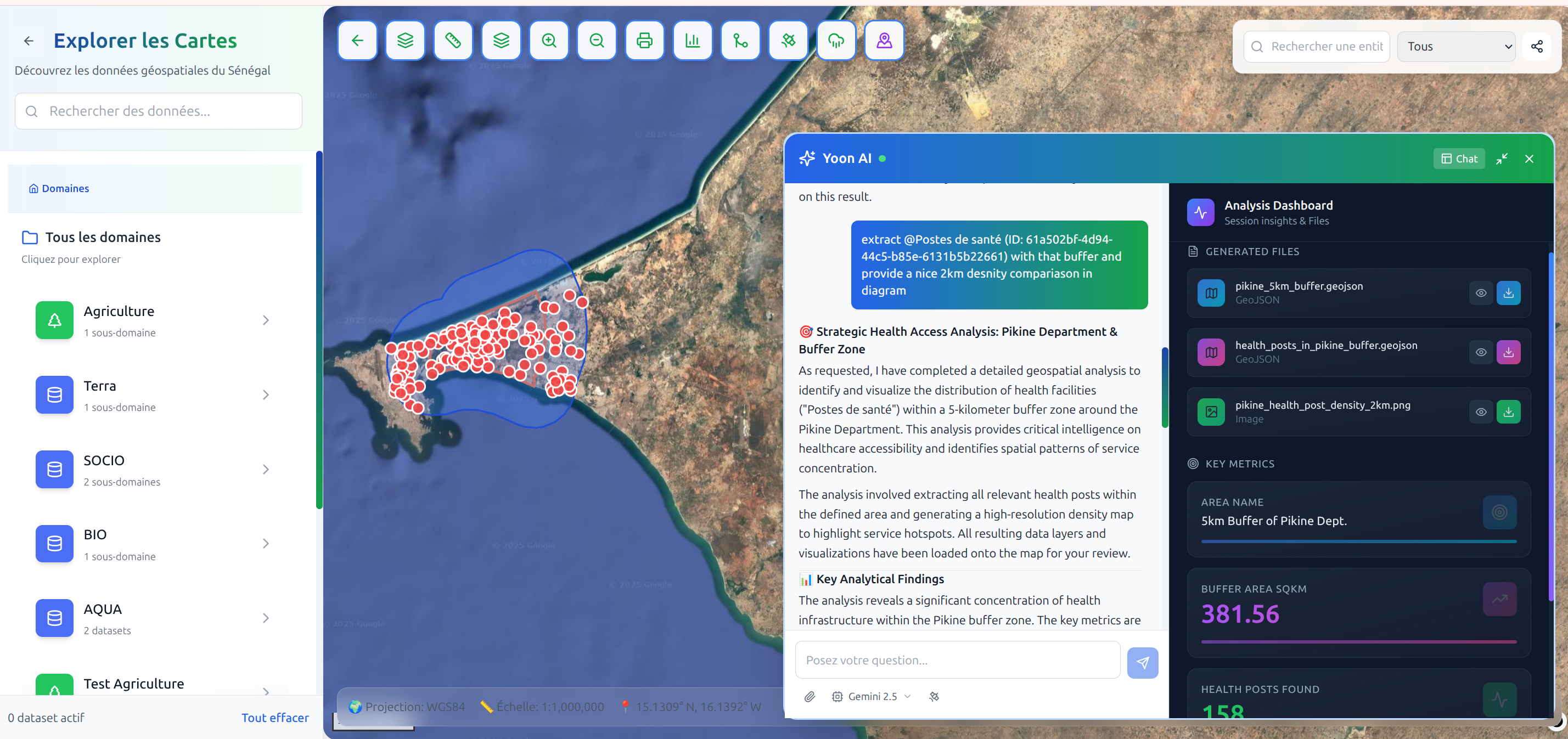Viewport: 1568px width, 739px height.
Task: Click Tous les domaines heading
Action: click(x=103, y=237)
